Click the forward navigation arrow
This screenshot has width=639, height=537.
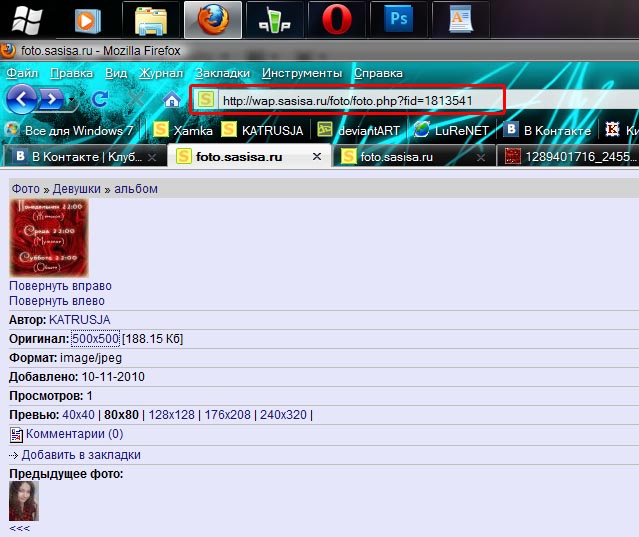[52, 99]
